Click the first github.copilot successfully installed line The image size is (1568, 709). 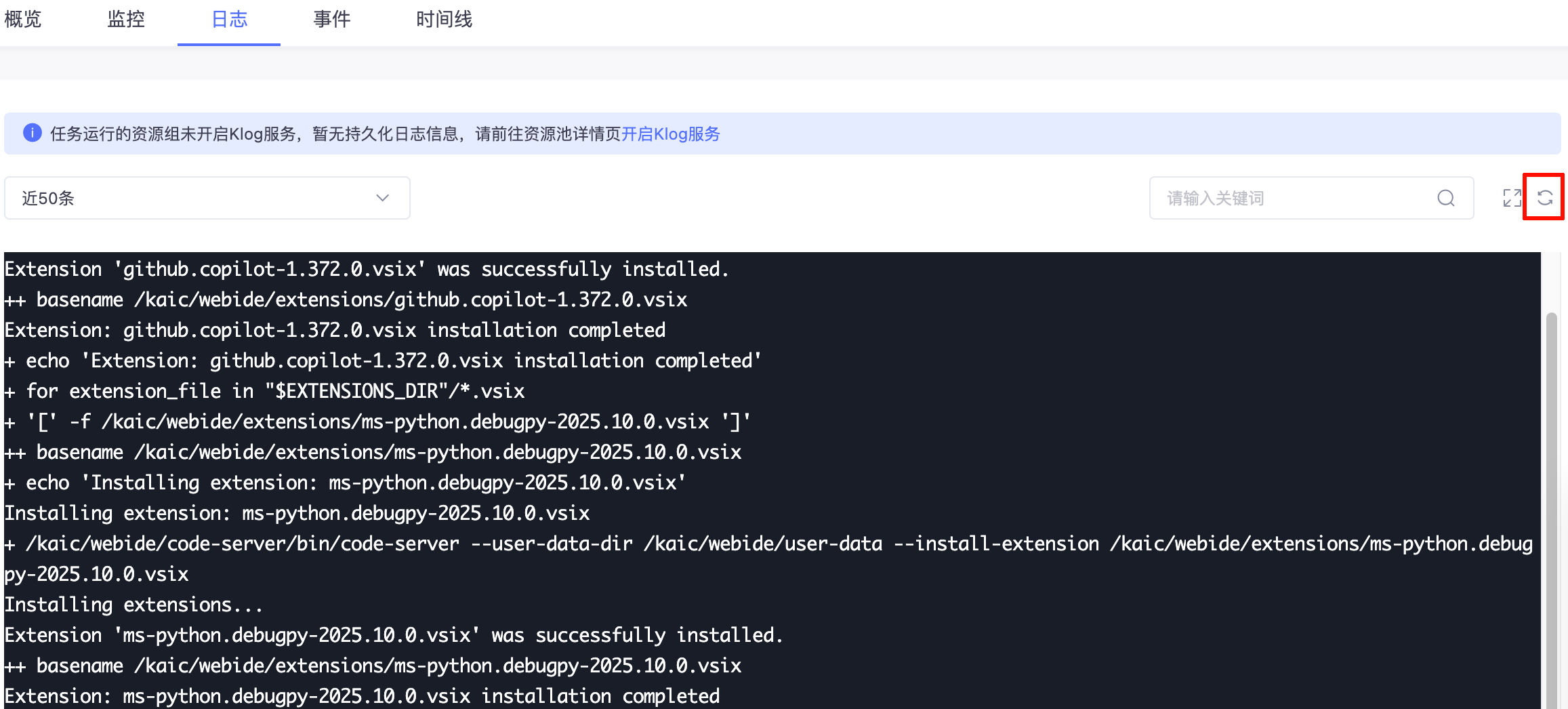pos(367,268)
